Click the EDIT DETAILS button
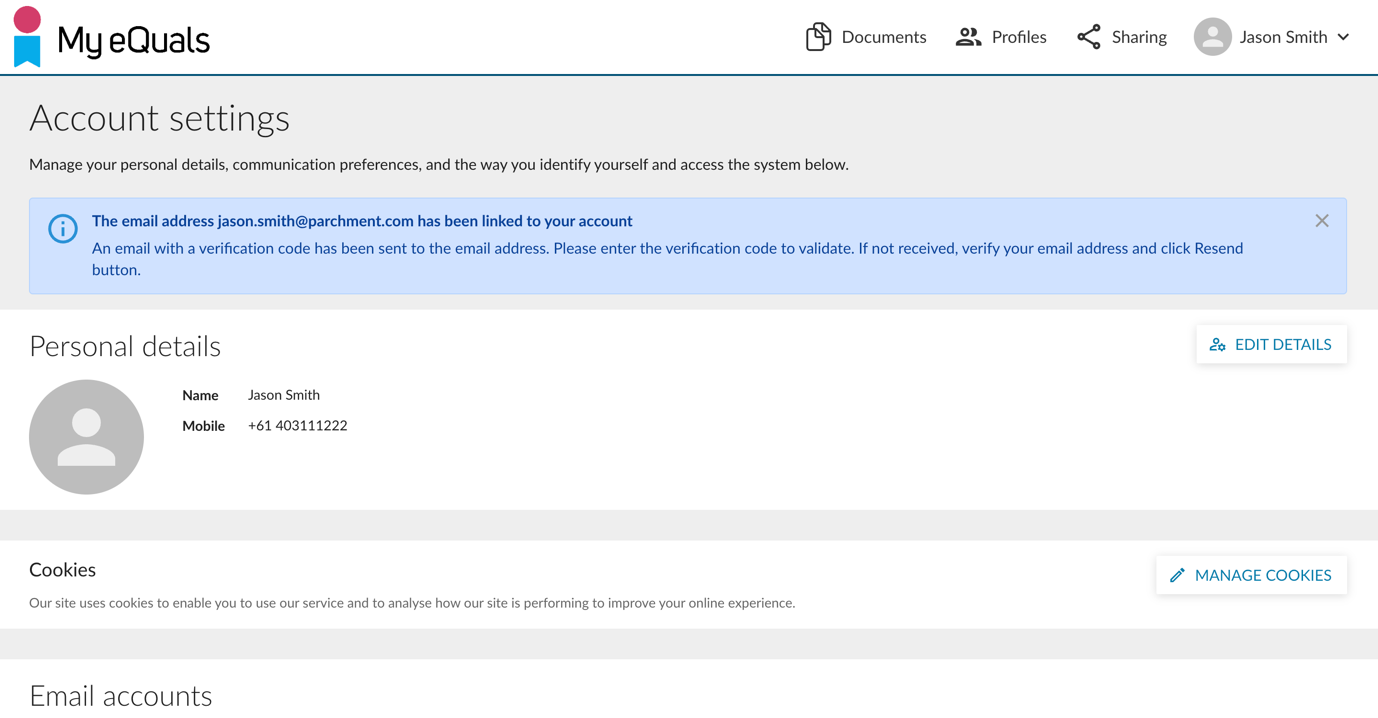Viewport: 1378px width, 718px height. point(1271,345)
